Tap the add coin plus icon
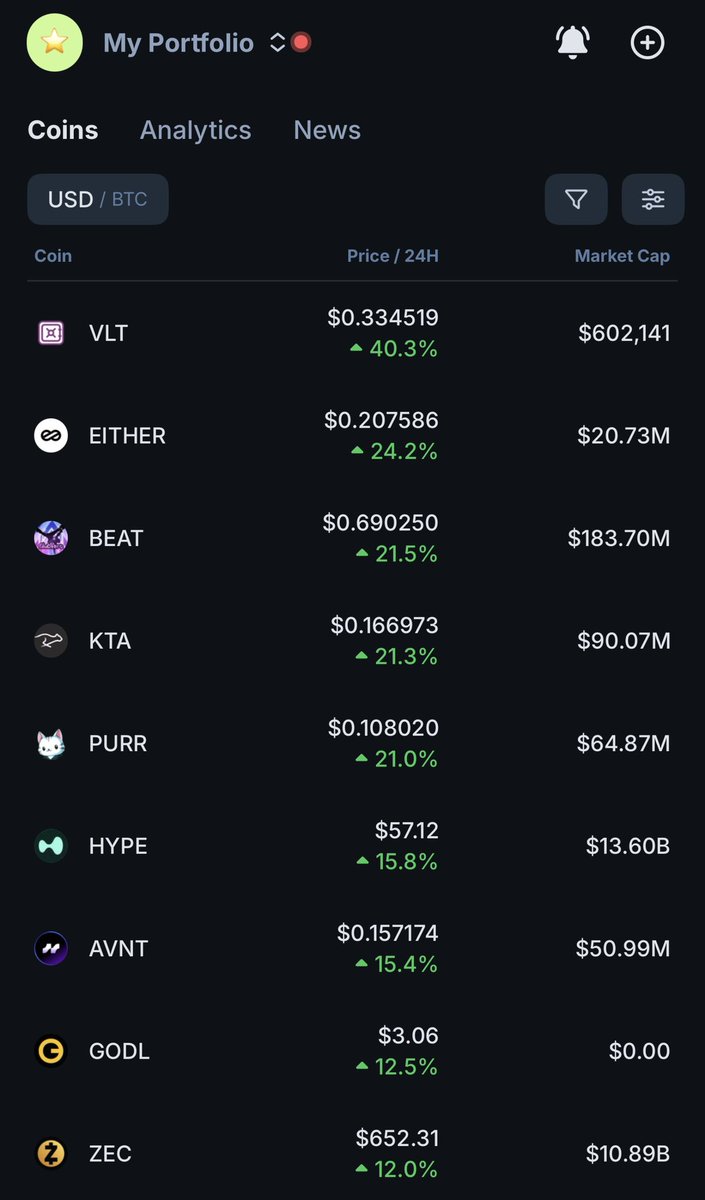Screen dimensions: 705x1200 point(647,43)
